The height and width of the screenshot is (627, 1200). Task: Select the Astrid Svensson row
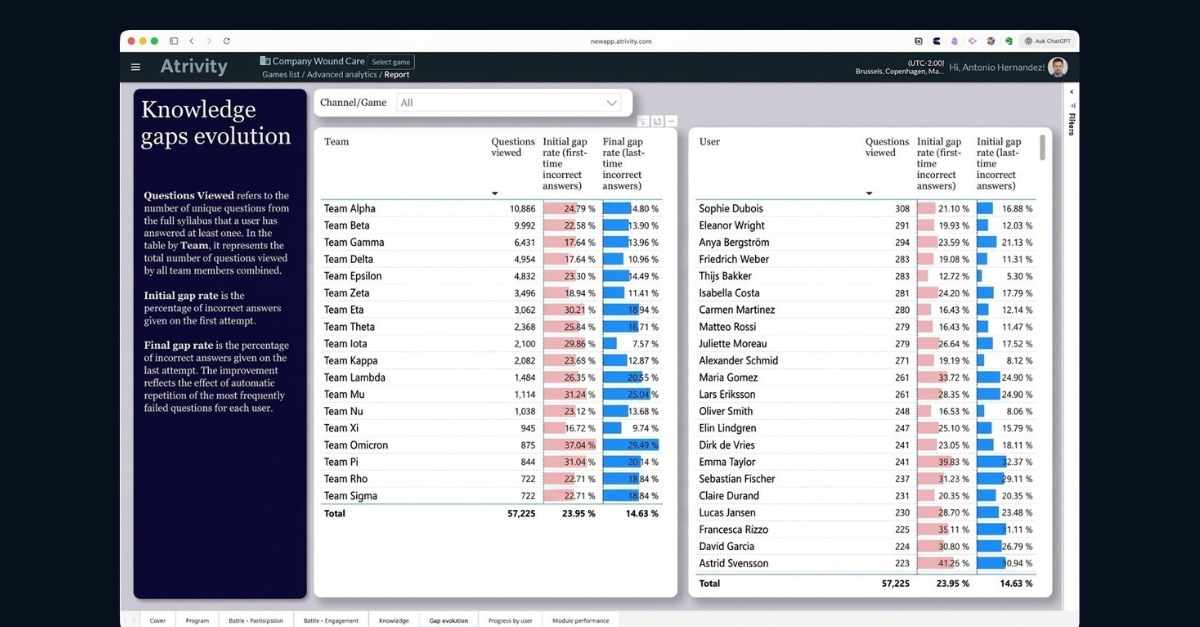[x=867, y=563]
